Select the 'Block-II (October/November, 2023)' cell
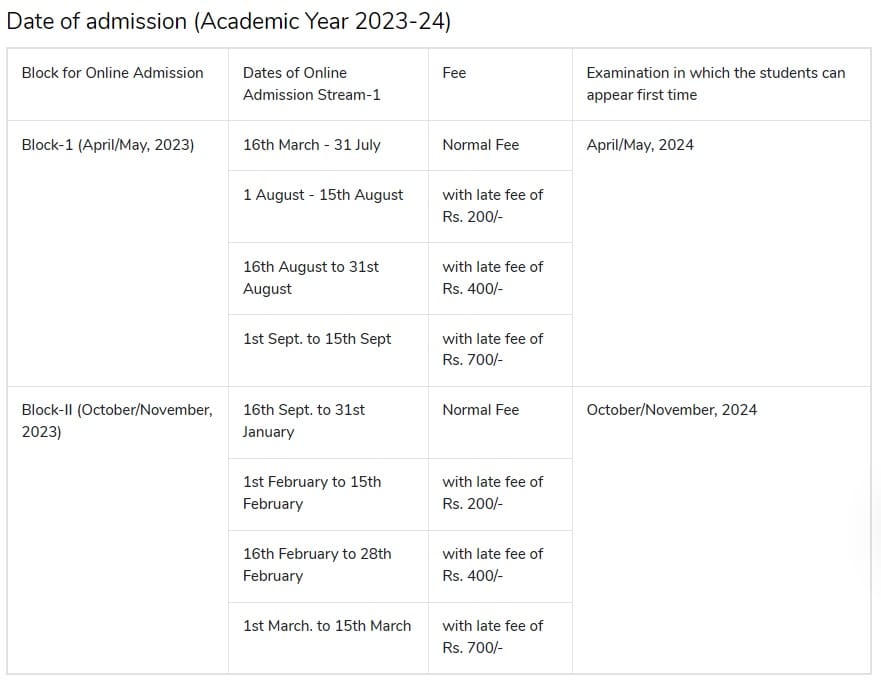 116,421
